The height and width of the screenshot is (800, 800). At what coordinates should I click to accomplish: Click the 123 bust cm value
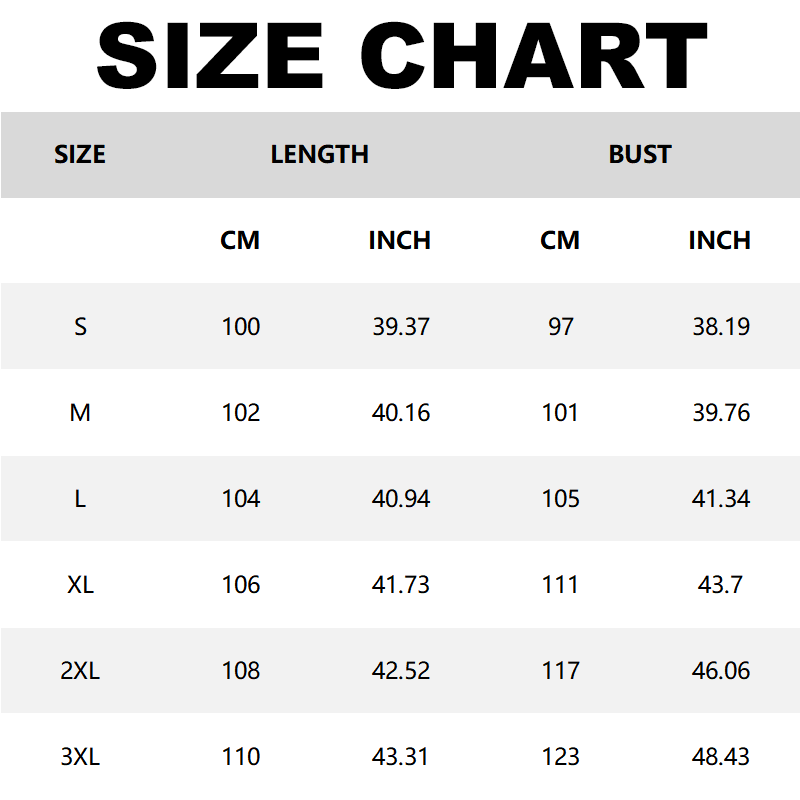coord(560,757)
